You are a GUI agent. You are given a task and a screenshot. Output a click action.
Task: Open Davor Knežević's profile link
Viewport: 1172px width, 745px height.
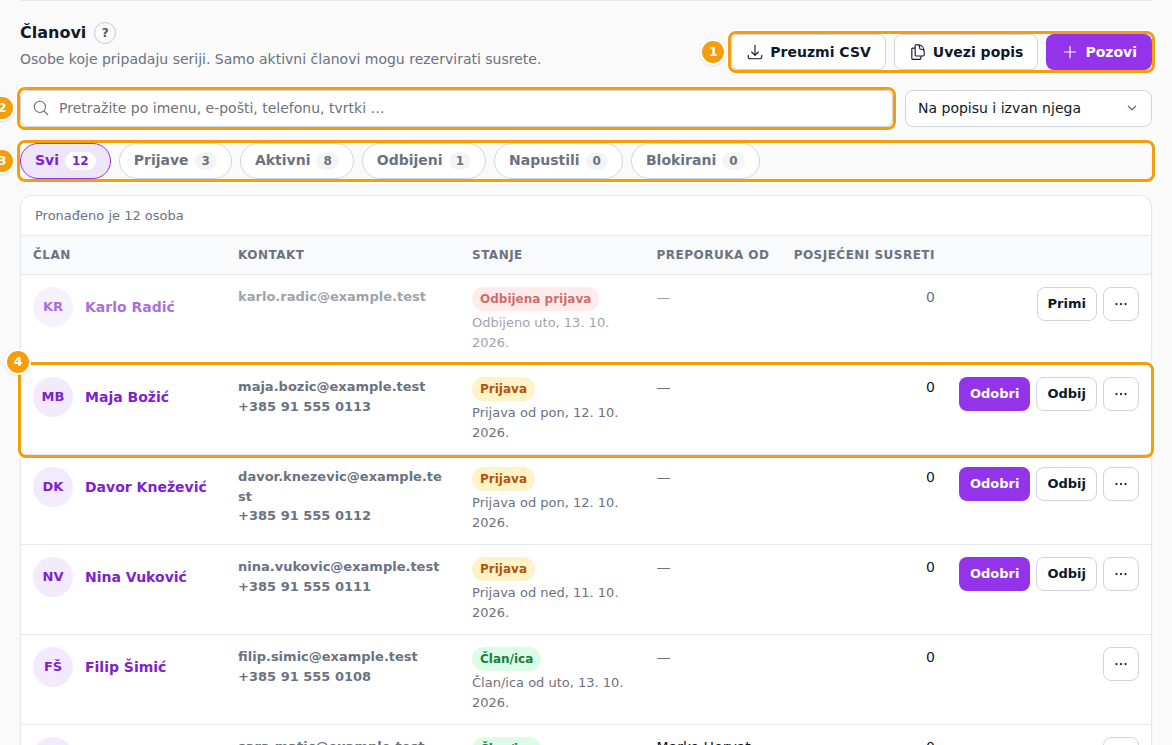pyautogui.click(x=146, y=486)
